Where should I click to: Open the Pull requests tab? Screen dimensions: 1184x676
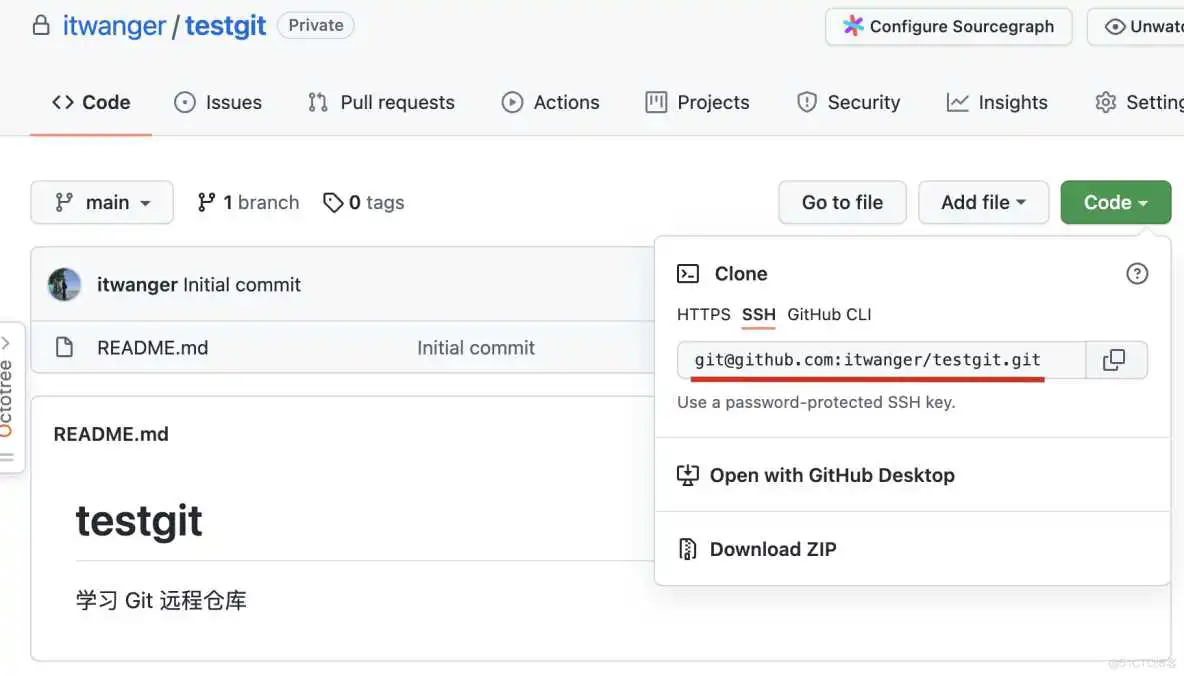381,102
